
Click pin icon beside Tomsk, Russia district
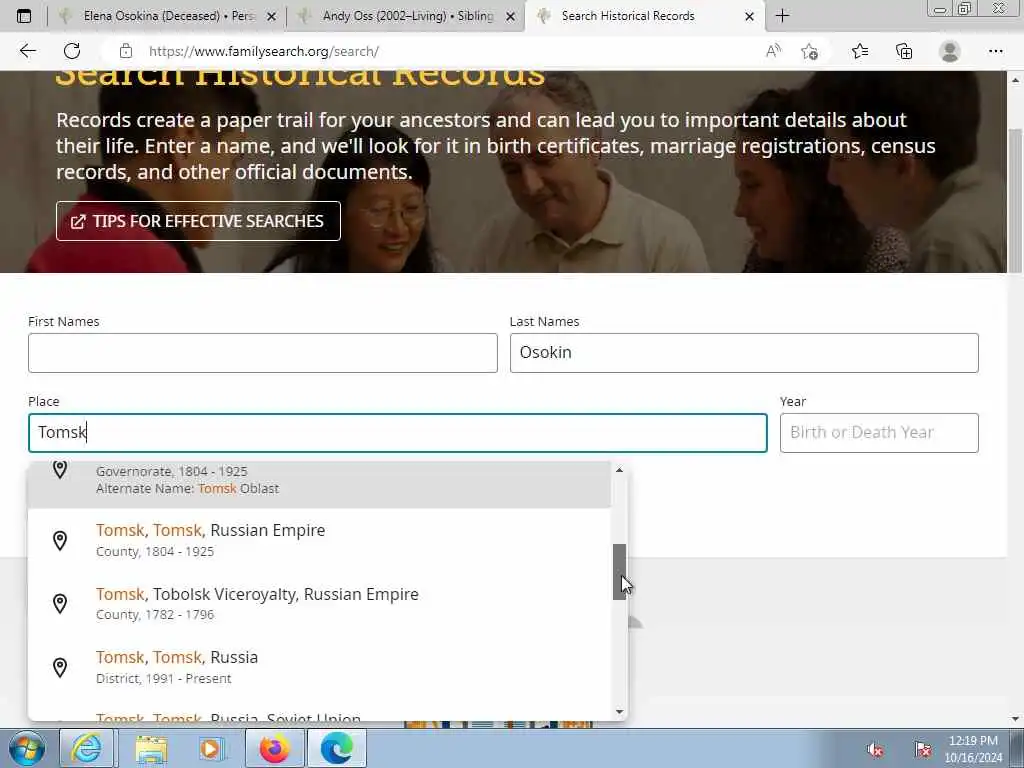pyautogui.click(x=59, y=667)
